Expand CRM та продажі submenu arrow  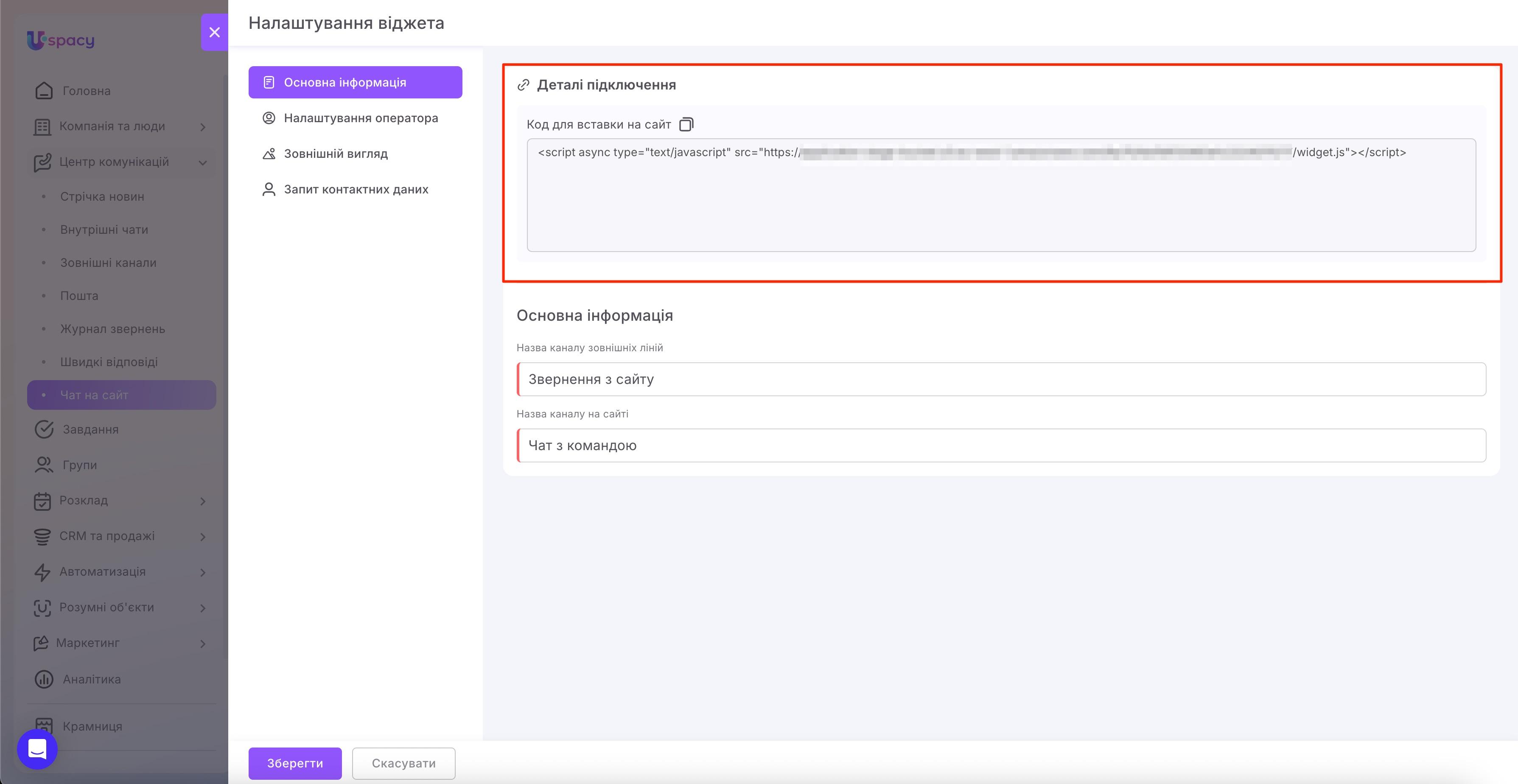203,537
